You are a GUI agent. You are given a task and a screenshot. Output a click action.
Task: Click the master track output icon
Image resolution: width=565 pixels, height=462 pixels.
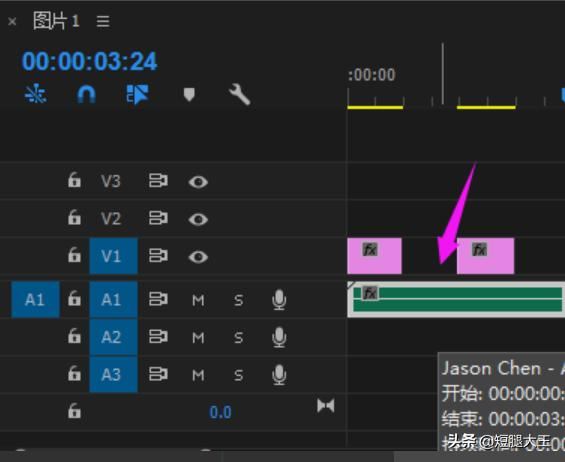[326, 406]
